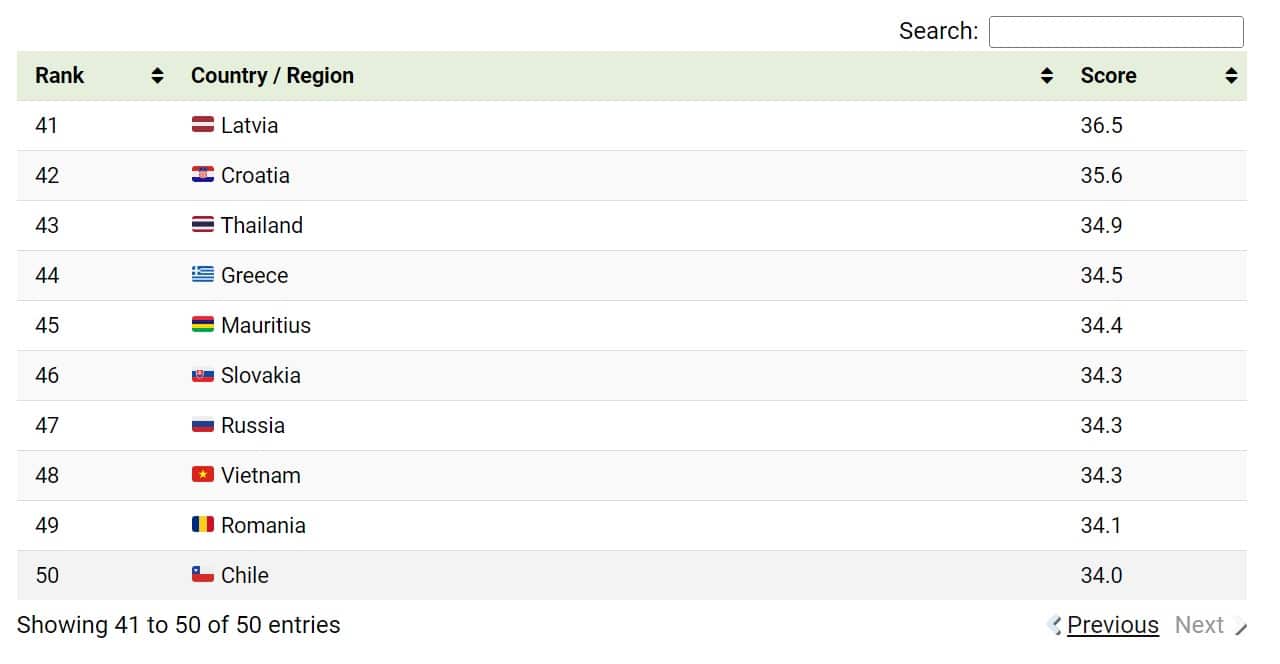Click the Greece flag icon

(x=203, y=275)
